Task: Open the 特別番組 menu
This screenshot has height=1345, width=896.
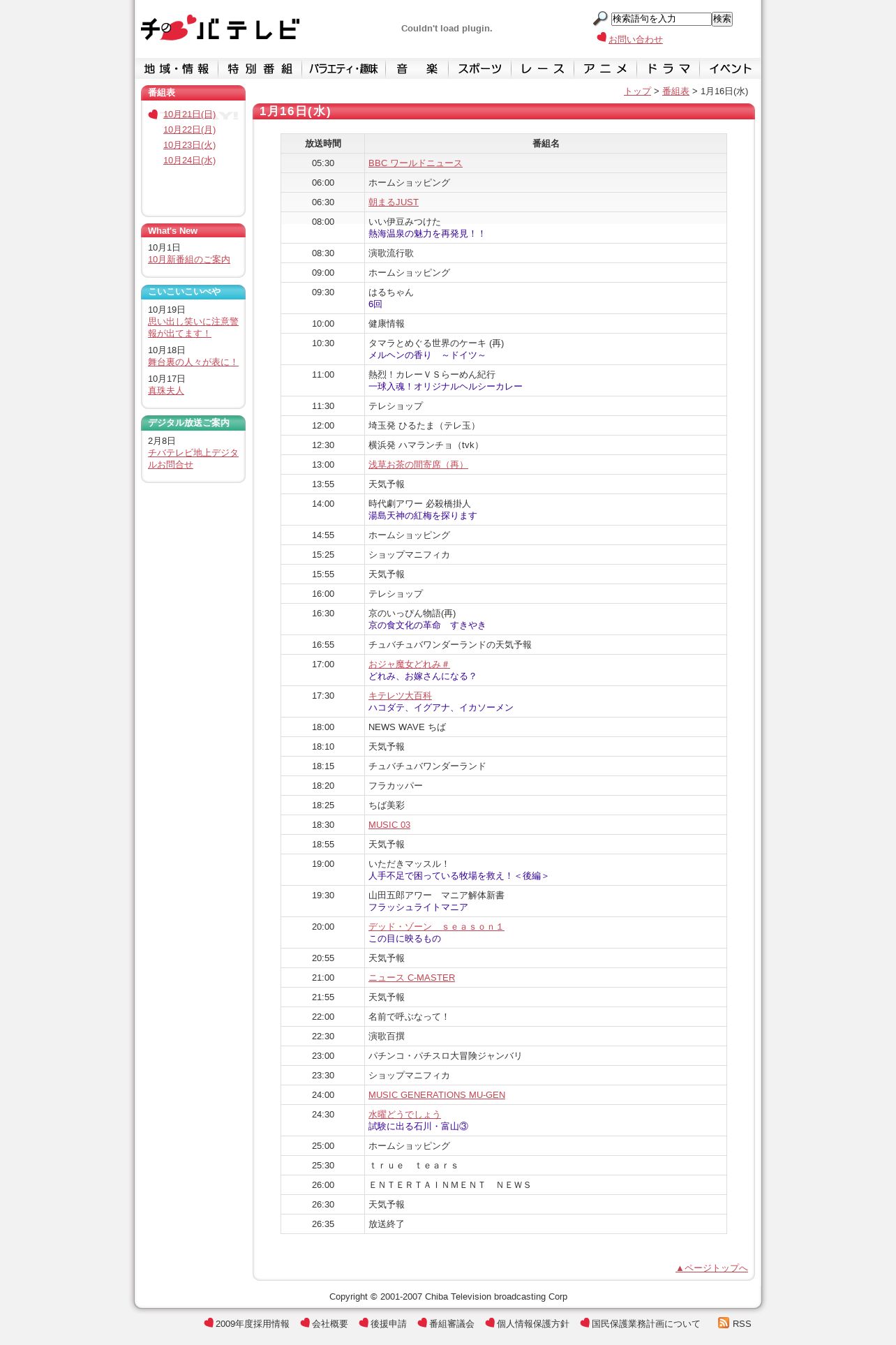Action: (260, 68)
